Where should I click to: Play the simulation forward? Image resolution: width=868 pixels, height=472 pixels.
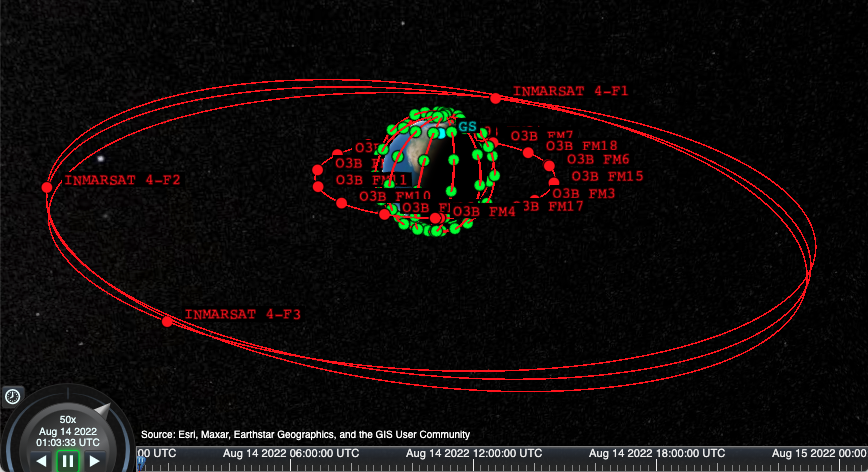pyautogui.click(x=95, y=461)
